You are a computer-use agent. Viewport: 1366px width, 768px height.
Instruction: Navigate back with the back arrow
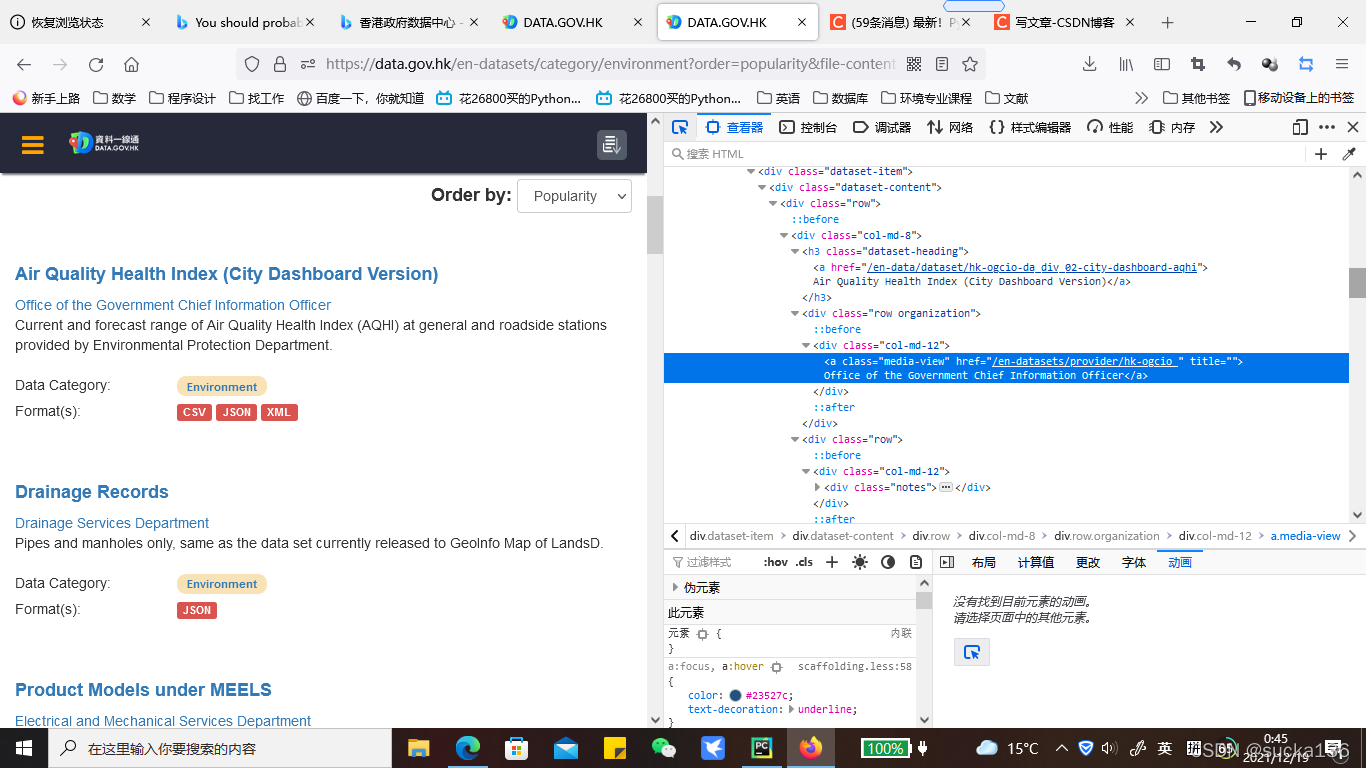click(x=24, y=64)
